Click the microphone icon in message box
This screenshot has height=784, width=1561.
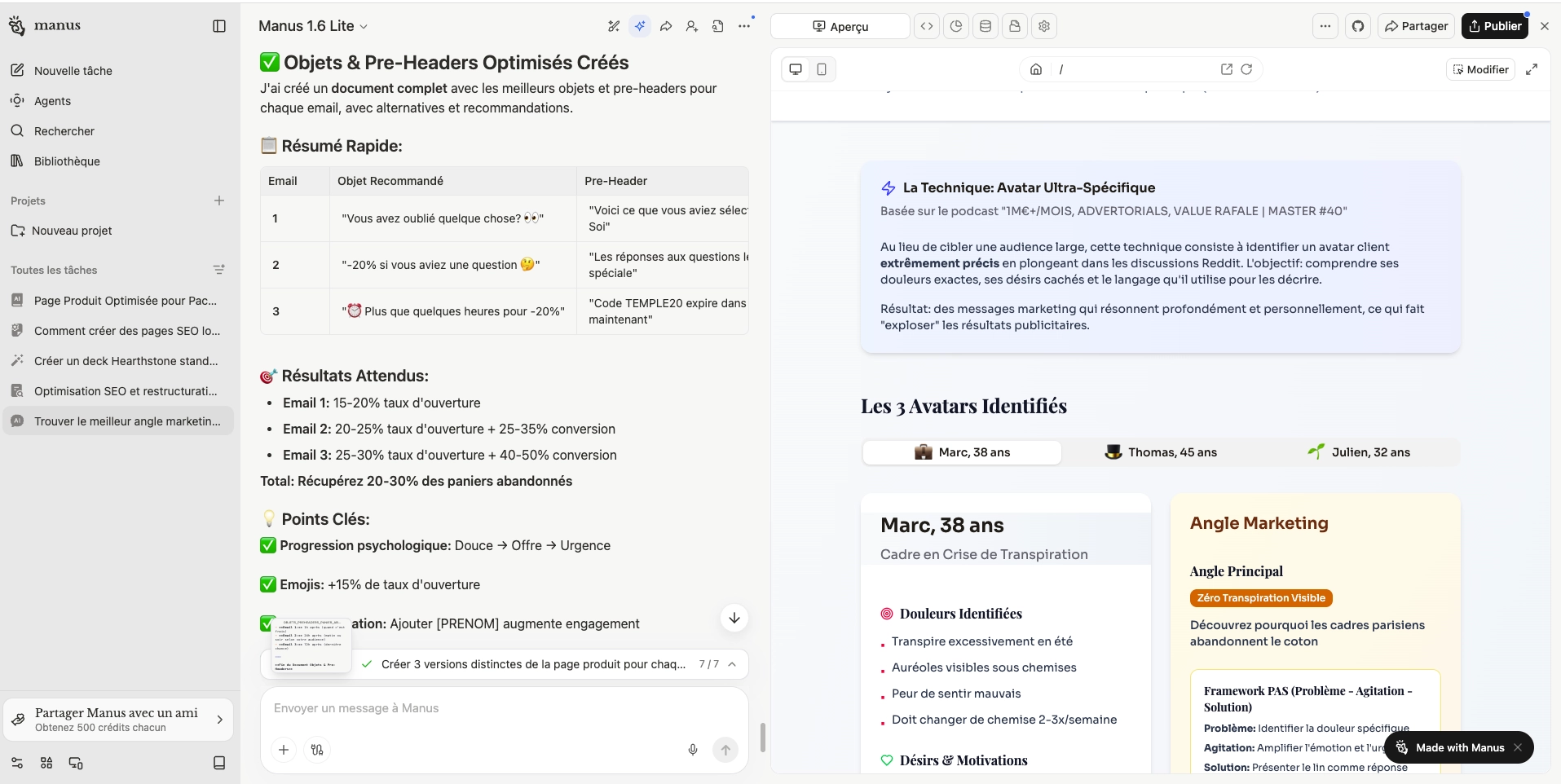[x=692, y=750]
